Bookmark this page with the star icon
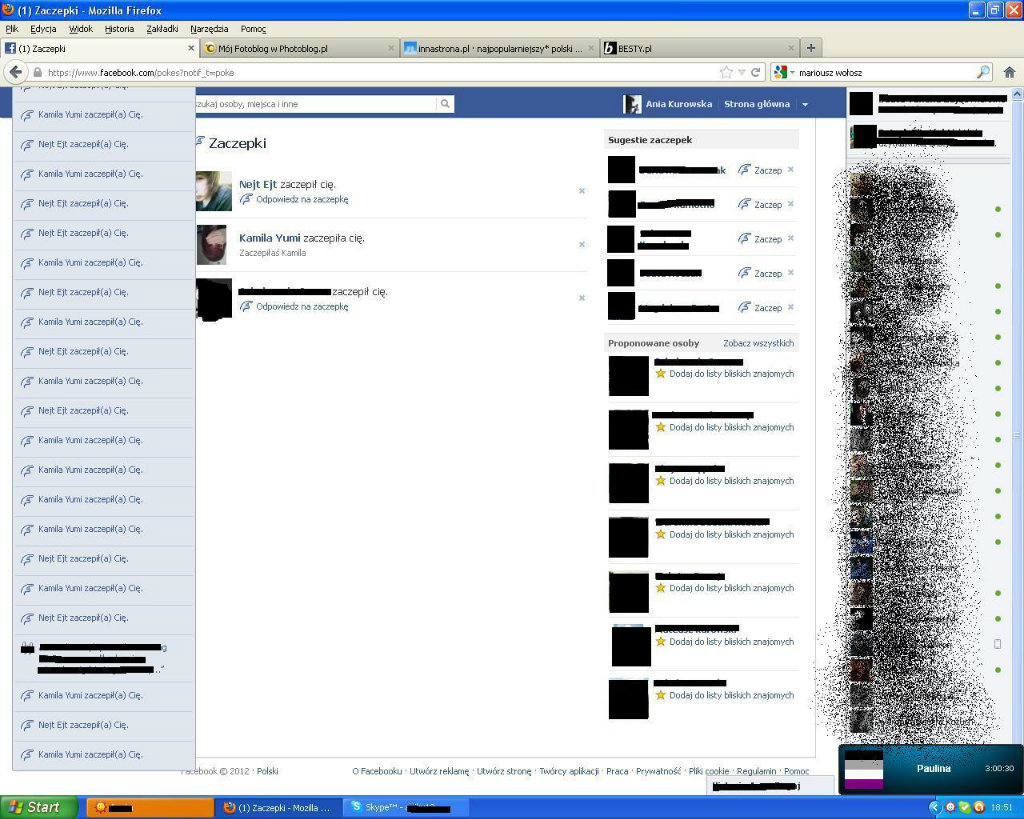This screenshot has height=819, width=1024. [x=726, y=72]
